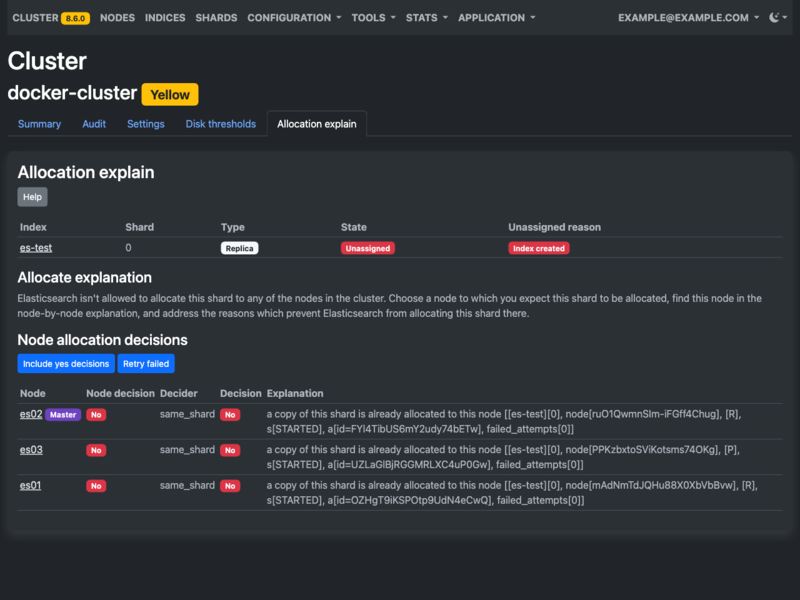Viewport: 800px width, 600px height.
Task: Open the SHARDS view
Action: (217, 17)
